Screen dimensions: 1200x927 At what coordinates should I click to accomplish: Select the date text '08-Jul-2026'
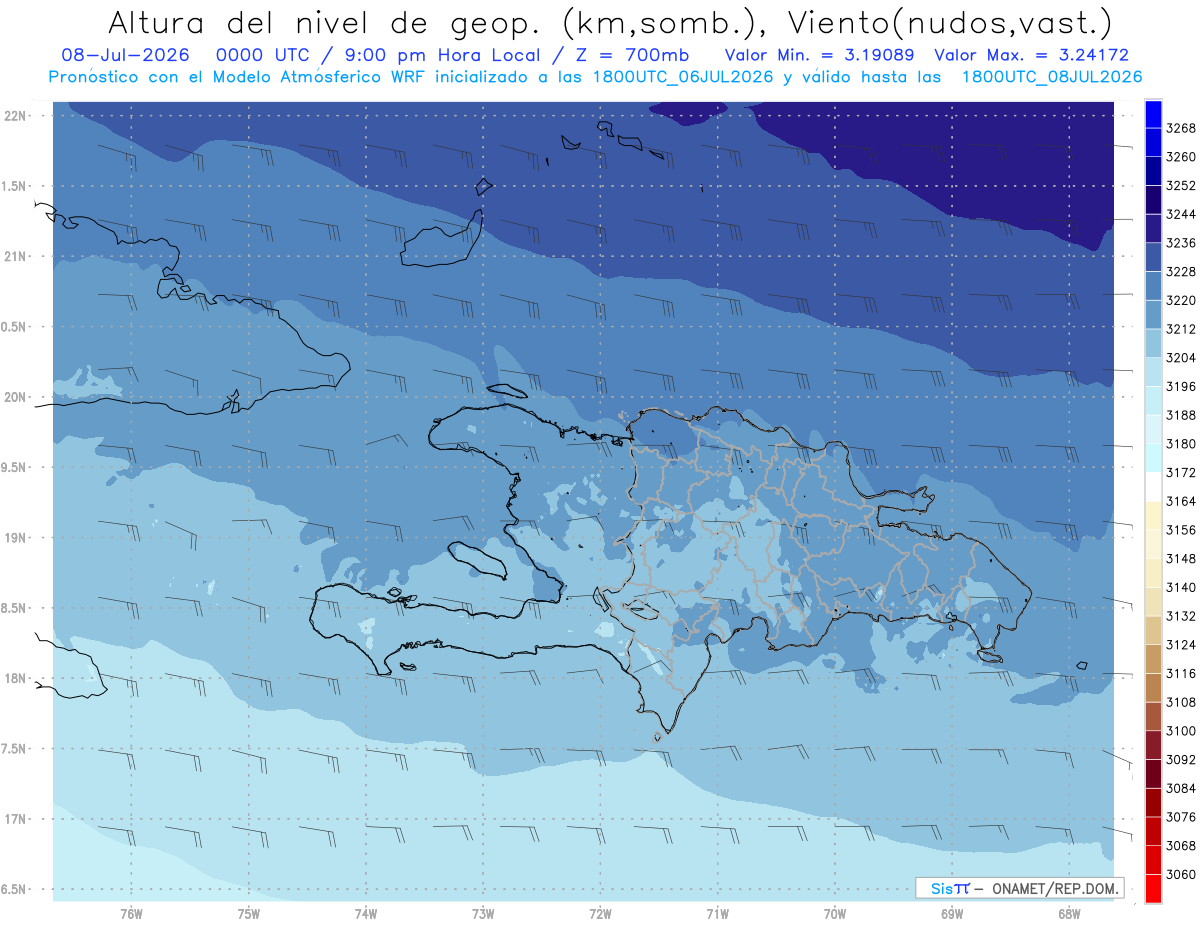[x=127, y=55]
